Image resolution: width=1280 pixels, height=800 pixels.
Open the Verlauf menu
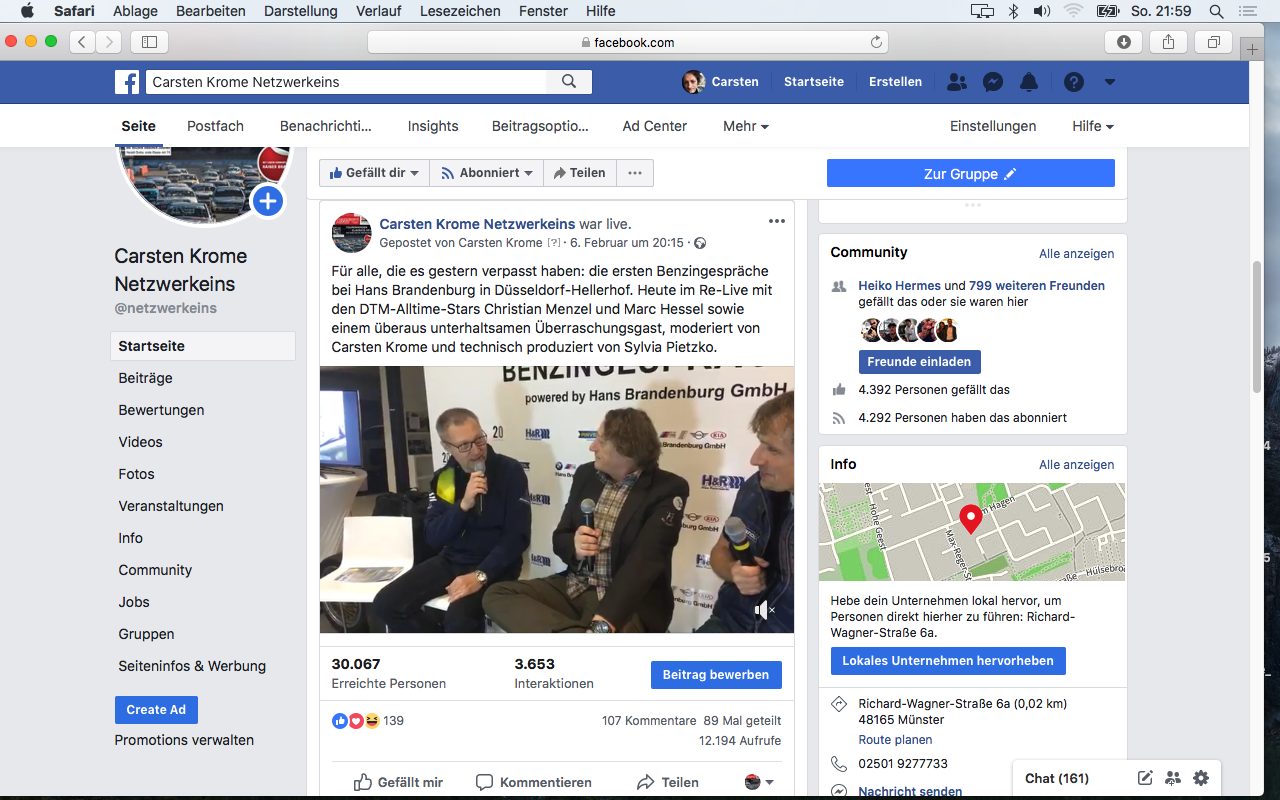tap(381, 12)
